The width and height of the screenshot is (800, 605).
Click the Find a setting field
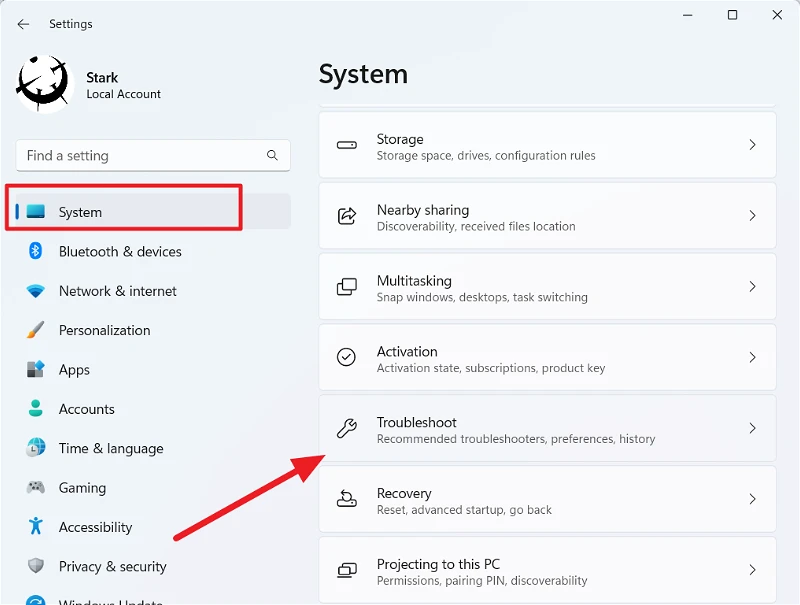click(x=153, y=155)
